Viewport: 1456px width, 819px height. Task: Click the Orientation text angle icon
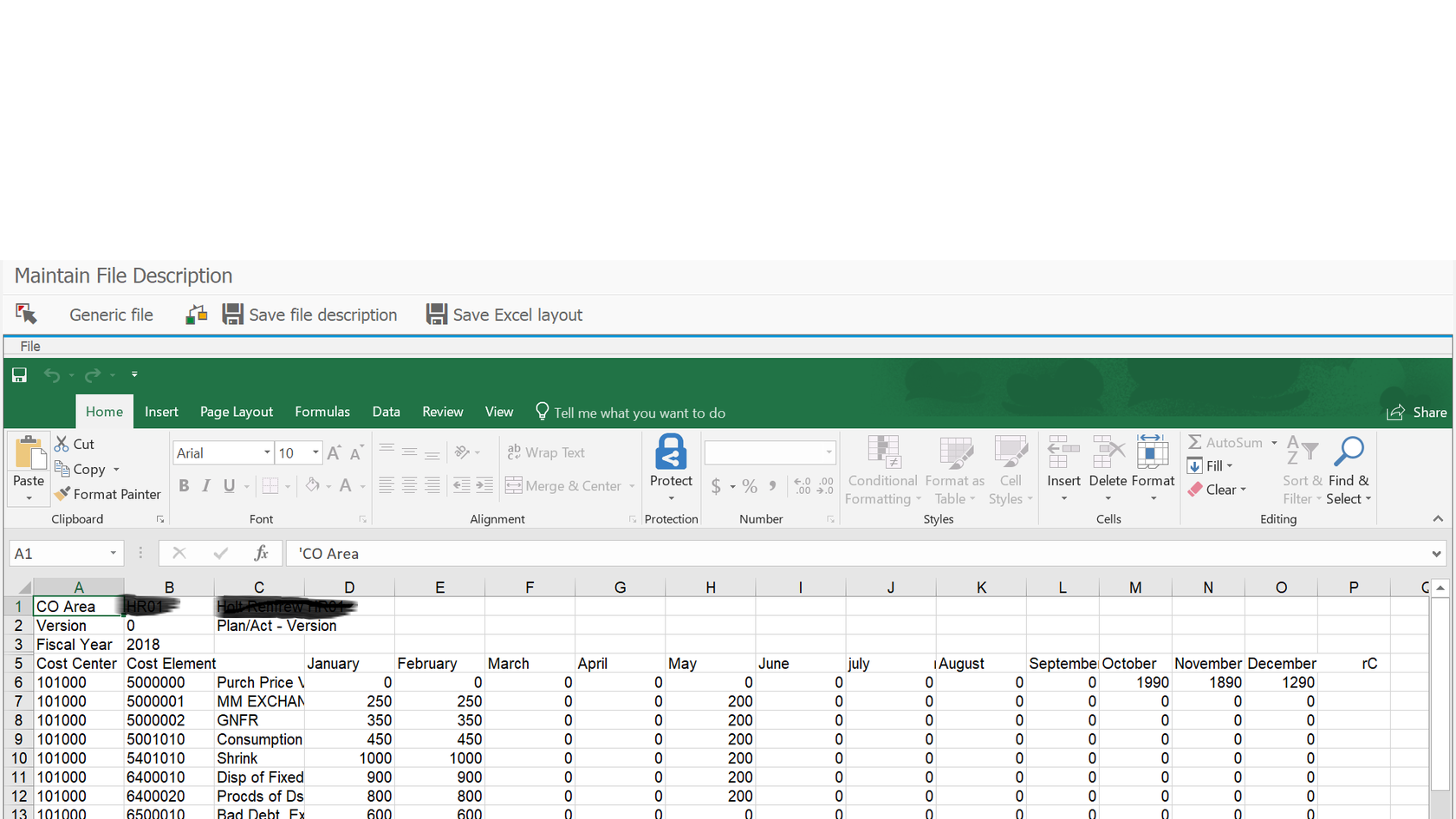(463, 452)
